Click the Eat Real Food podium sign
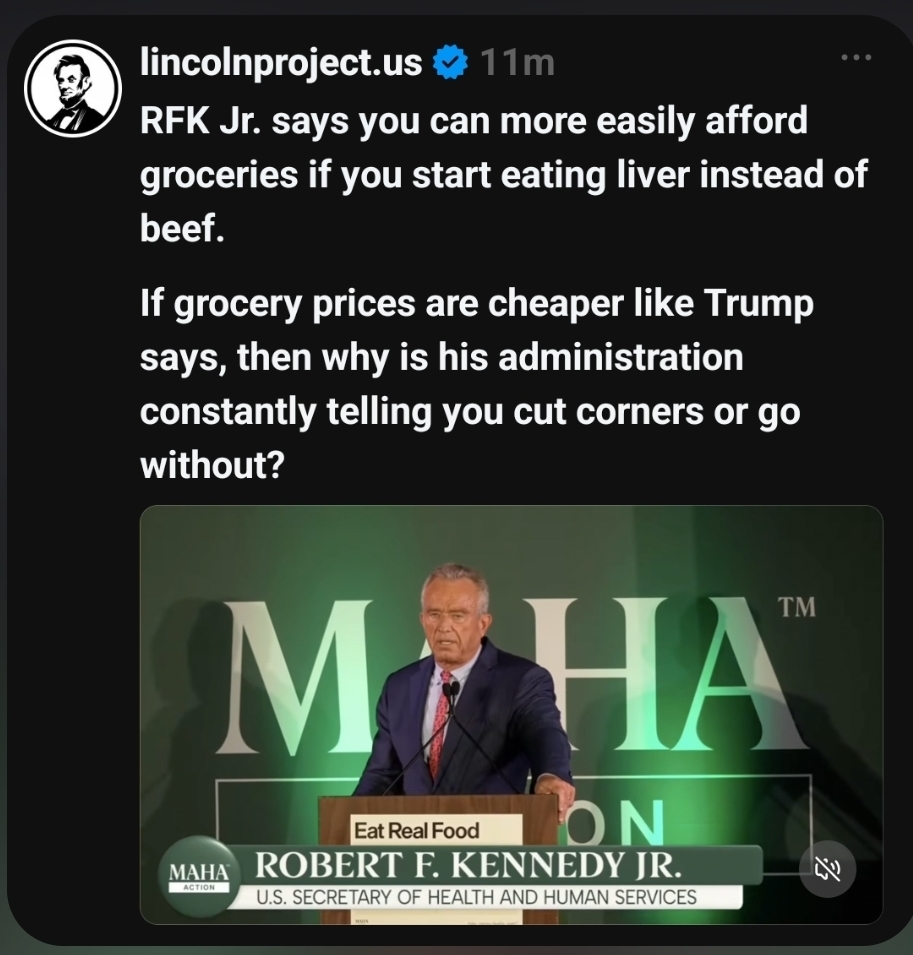Screen dimensions: 913x955 pos(415,830)
